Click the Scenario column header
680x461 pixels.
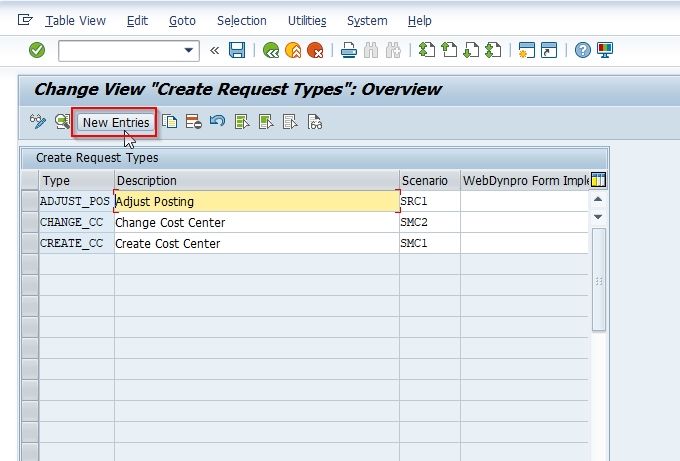coord(430,180)
